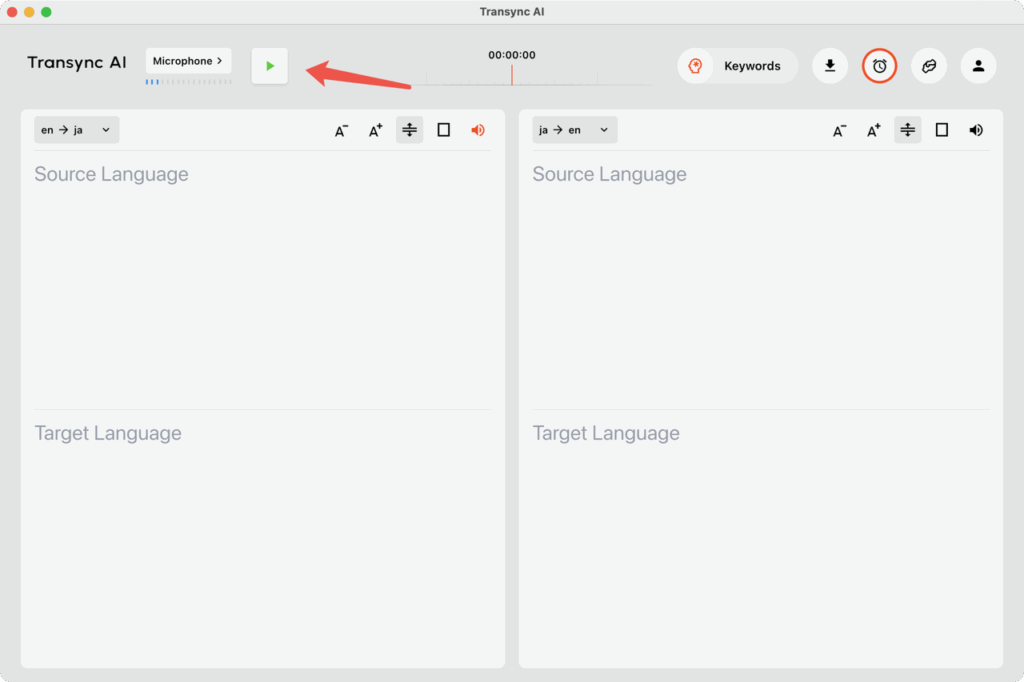
Task: Open the Microphone input source selector
Action: [x=188, y=61]
